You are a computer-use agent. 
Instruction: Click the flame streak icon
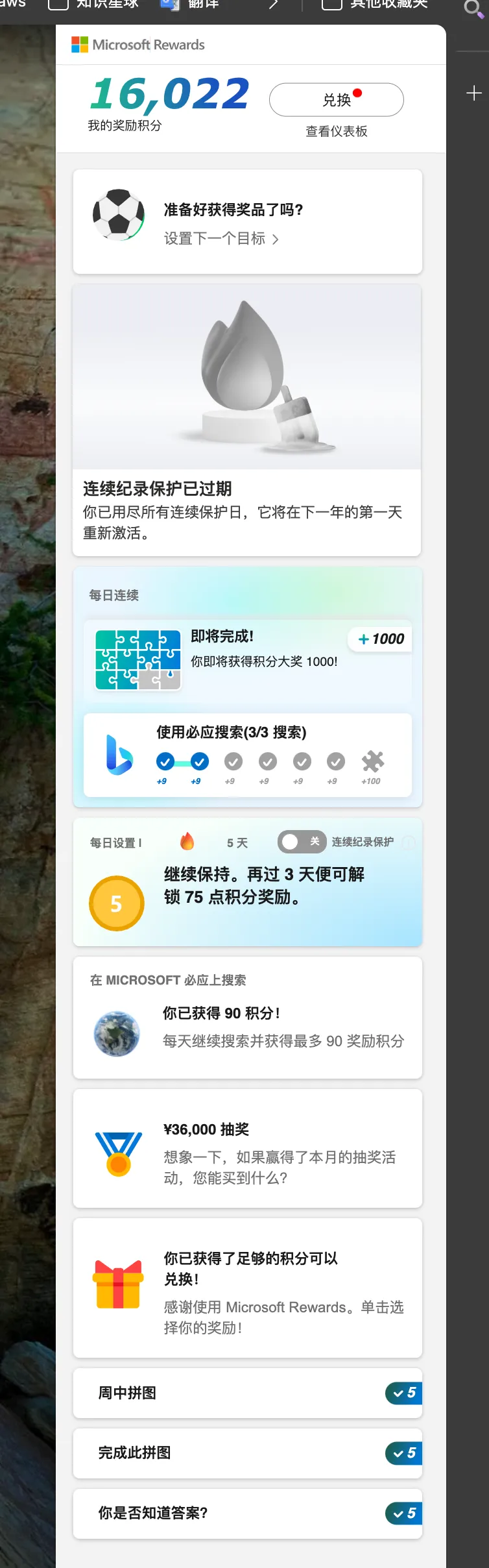click(187, 842)
